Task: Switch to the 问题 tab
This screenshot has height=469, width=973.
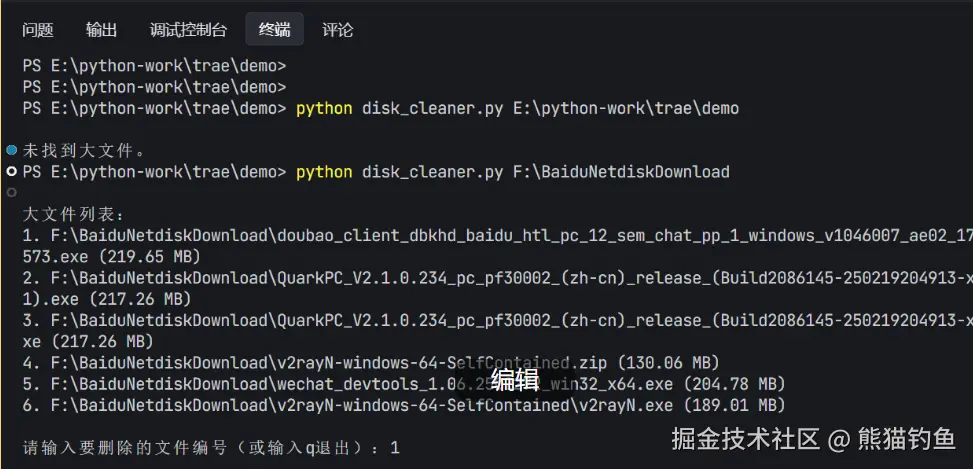Action: [38, 30]
